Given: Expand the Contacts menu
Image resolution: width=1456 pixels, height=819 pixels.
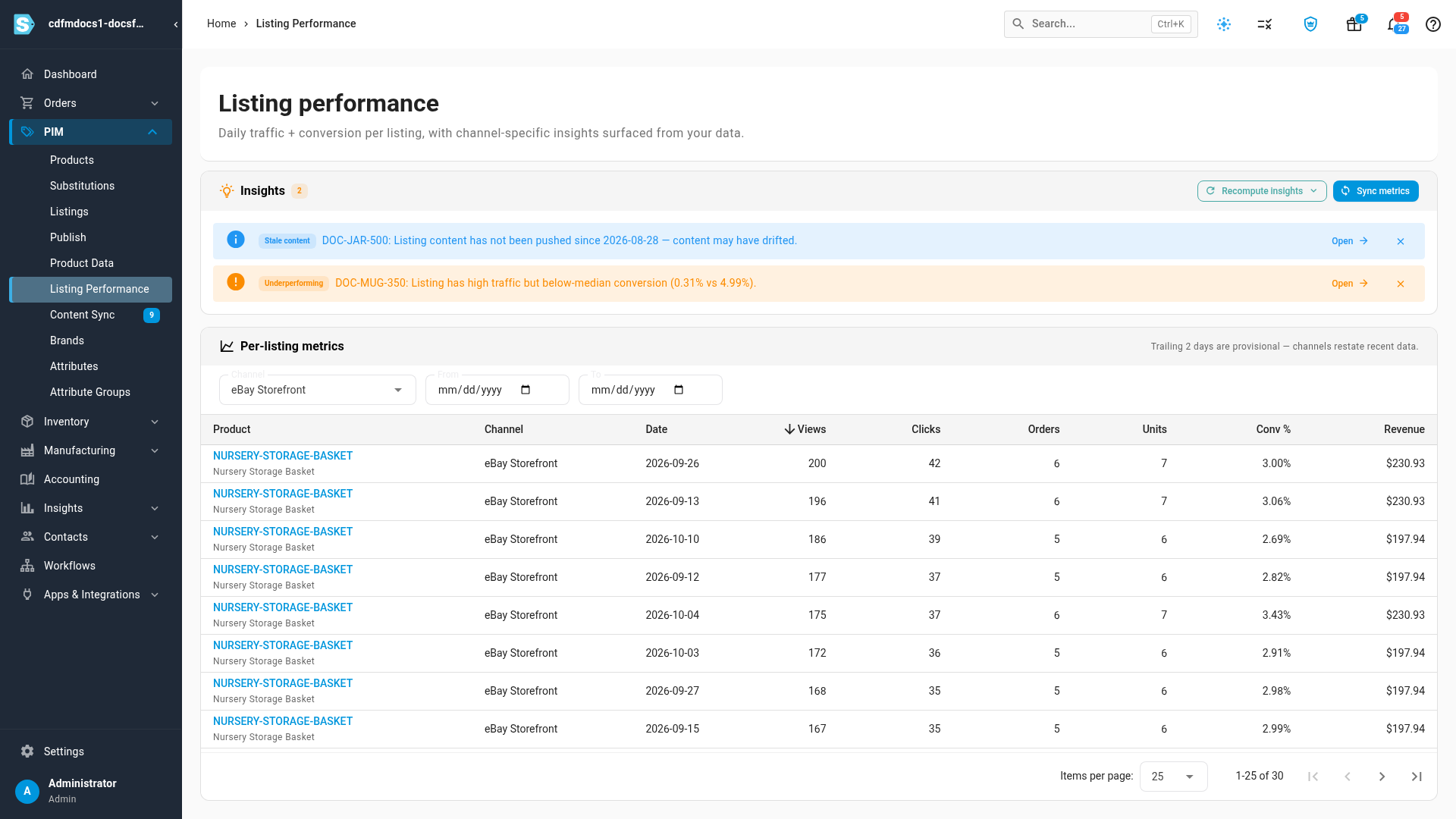Looking at the screenshot, I should tap(90, 537).
